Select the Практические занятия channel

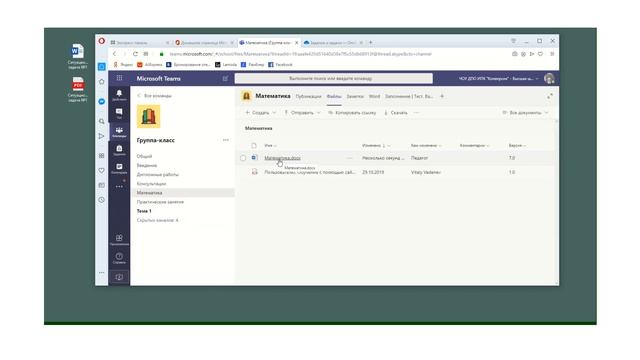coord(160,202)
